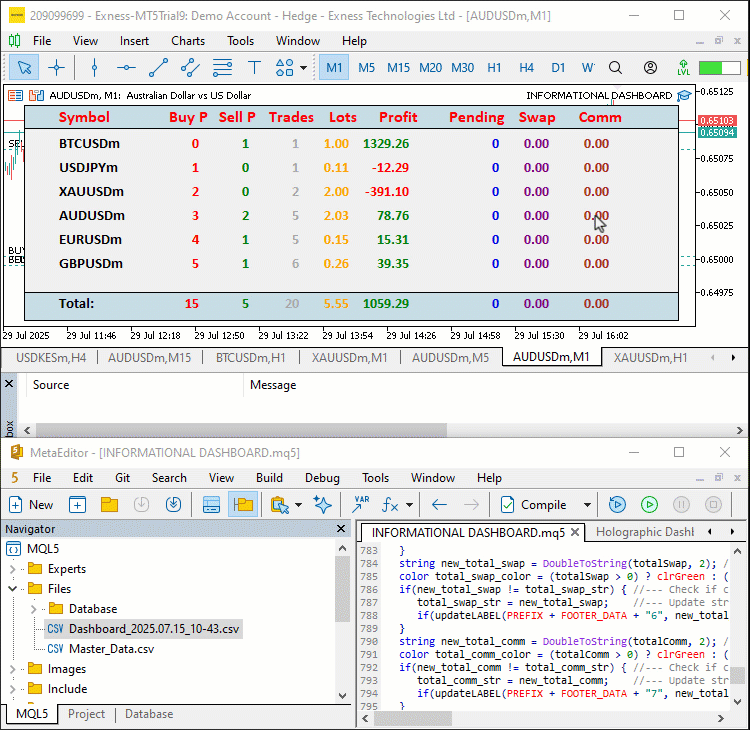Viewport: 750px width, 730px height.
Task: Expand the shapes objects dropdown arrow
Action: (303, 67)
